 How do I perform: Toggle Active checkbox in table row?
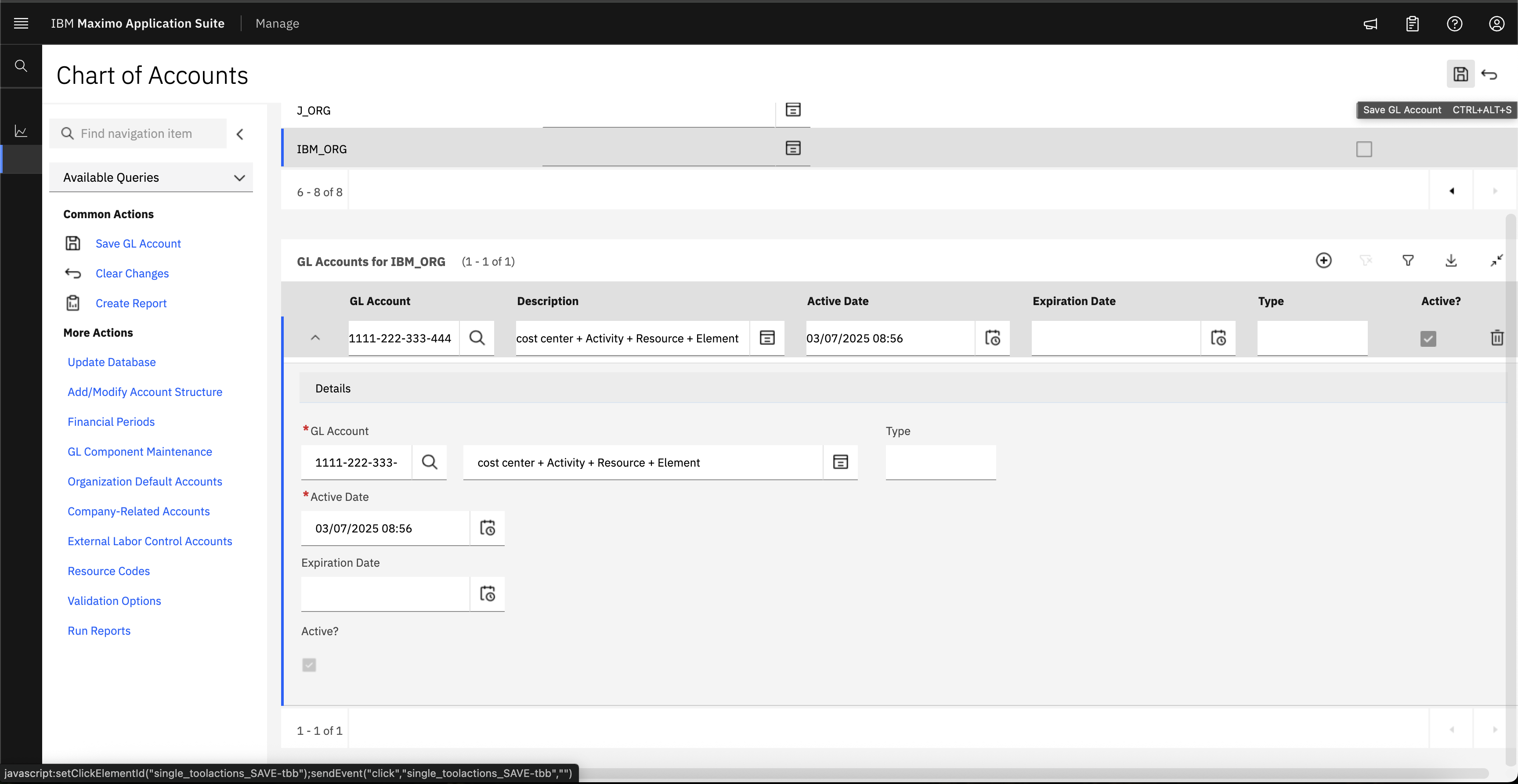1428,339
